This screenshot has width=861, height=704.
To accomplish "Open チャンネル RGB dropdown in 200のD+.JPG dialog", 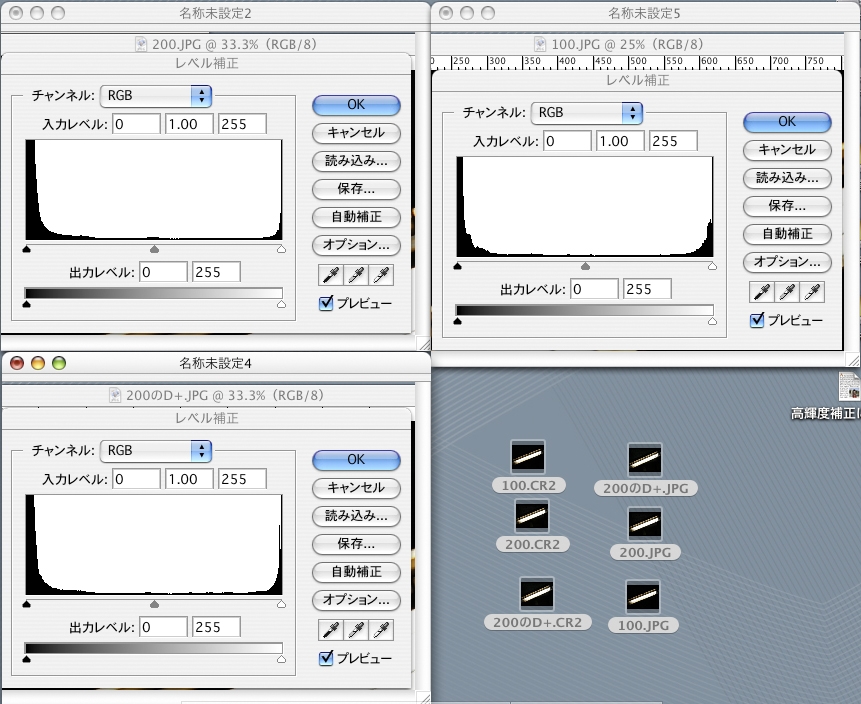I will tap(156, 451).
